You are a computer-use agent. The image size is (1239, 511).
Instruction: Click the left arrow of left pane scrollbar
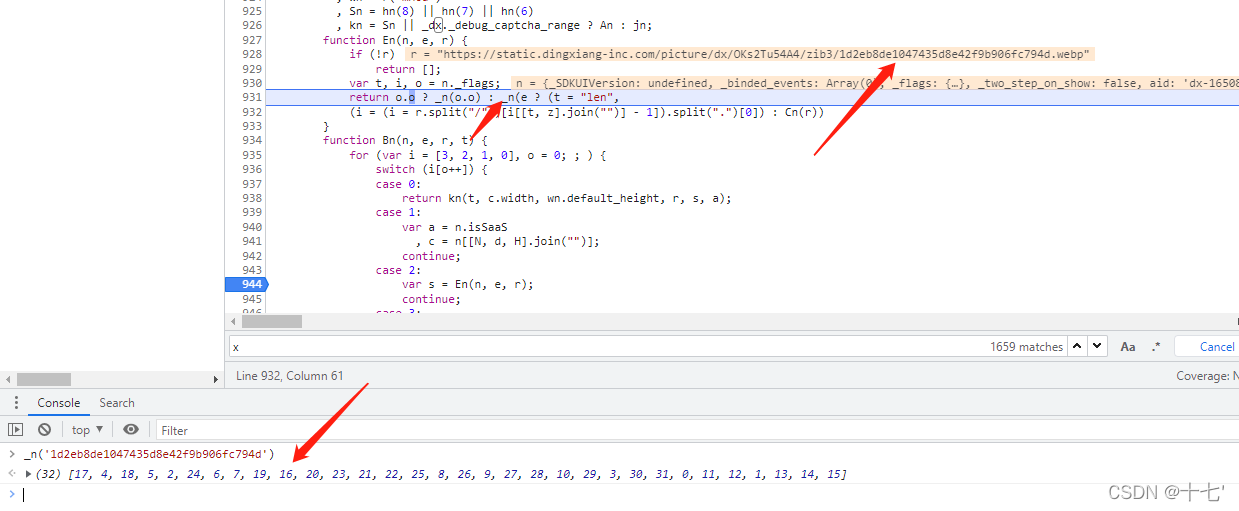click(8, 379)
